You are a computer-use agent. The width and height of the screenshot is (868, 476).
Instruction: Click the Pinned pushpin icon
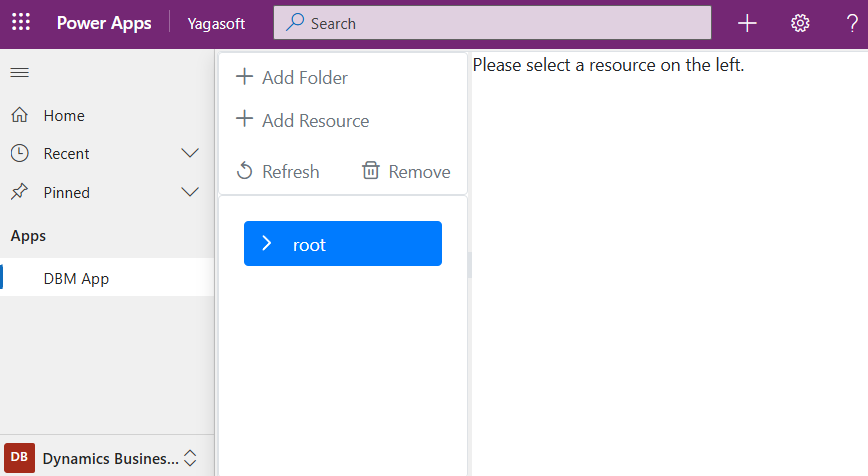[x=19, y=192]
